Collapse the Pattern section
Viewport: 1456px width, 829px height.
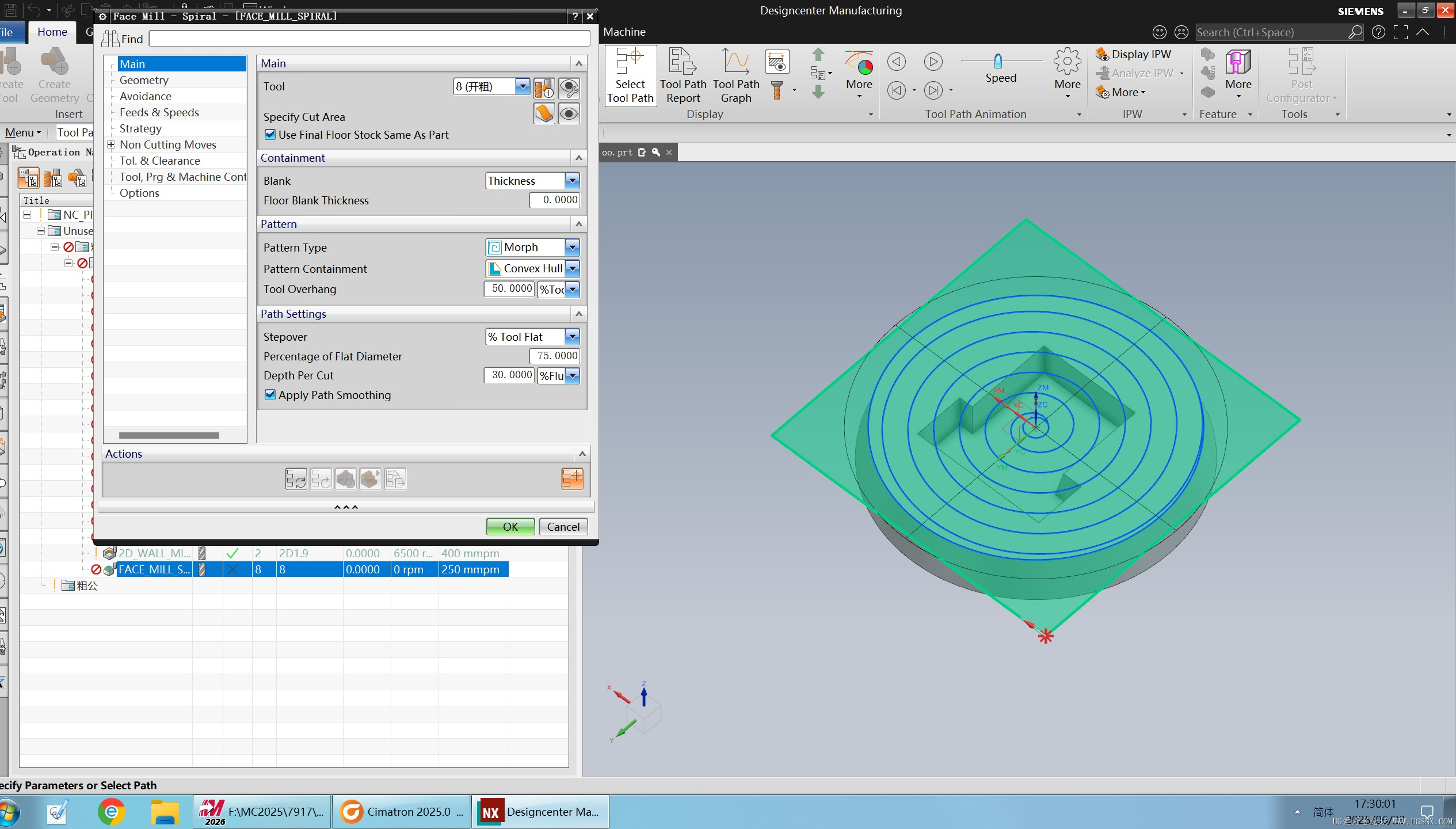click(x=579, y=224)
